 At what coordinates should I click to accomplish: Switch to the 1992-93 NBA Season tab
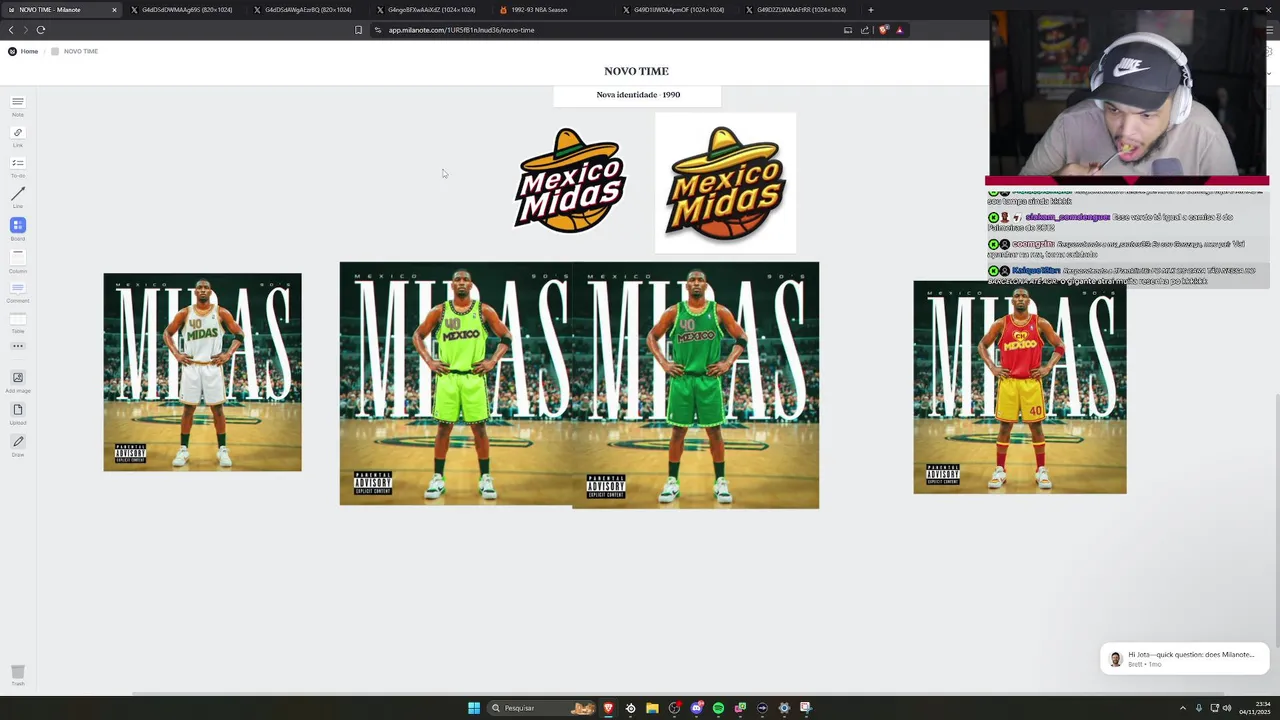point(553,10)
